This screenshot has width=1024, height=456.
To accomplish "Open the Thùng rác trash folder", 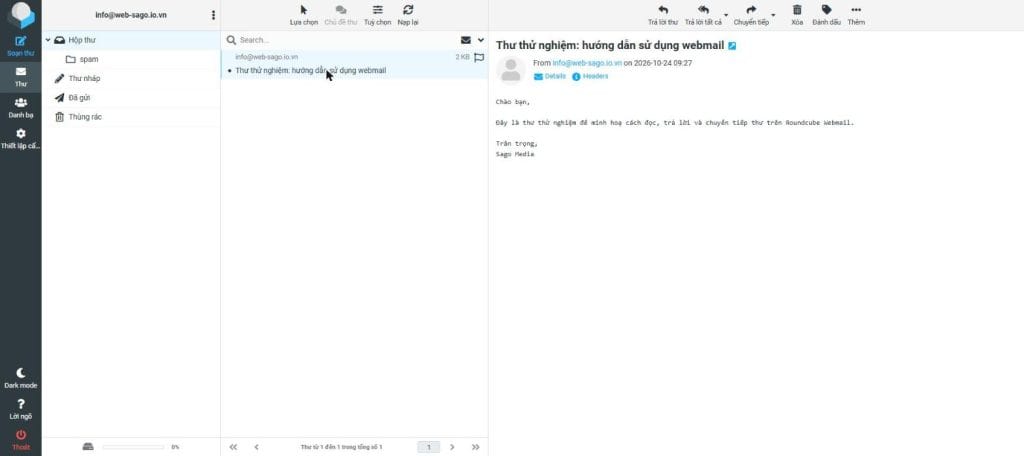I will [x=131, y=117].
